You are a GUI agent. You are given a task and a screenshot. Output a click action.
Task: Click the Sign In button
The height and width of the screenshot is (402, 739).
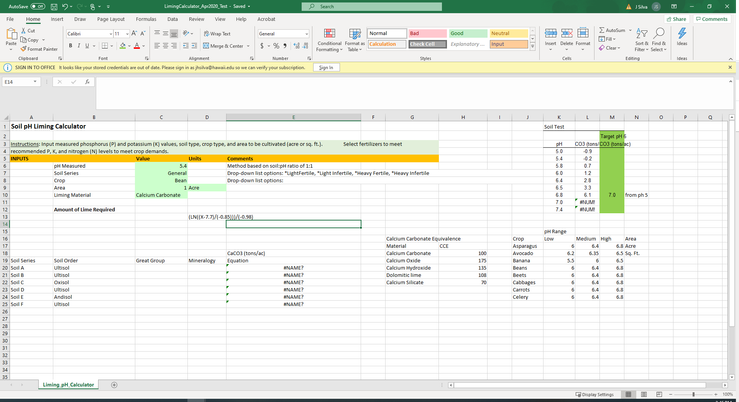[326, 67]
